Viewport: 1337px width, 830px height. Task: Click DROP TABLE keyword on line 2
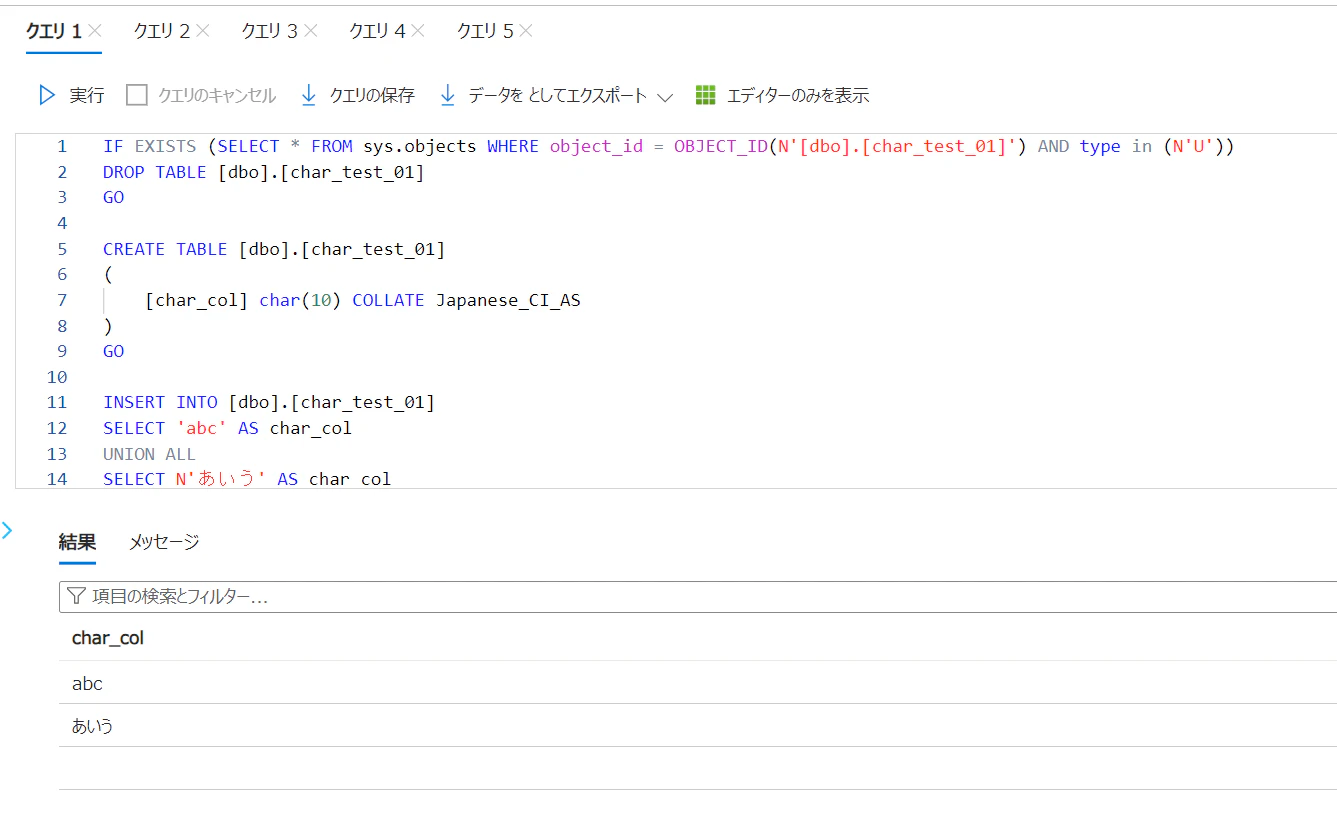pos(155,172)
